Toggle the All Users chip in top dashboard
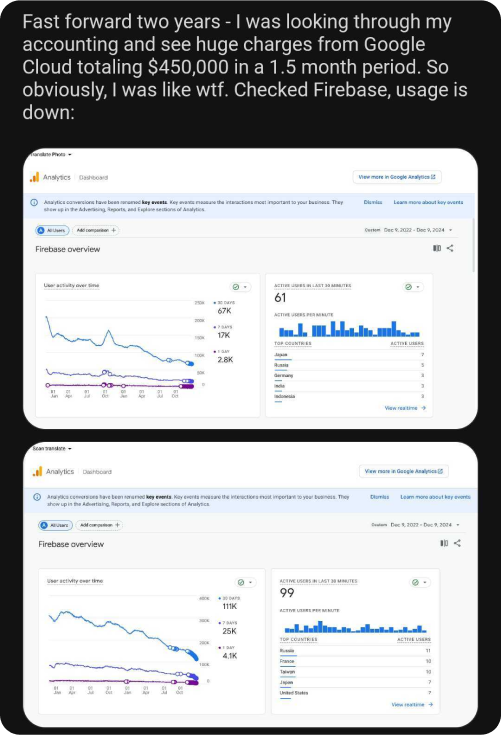Image resolution: width=501 pixels, height=735 pixels. coord(52,230)
